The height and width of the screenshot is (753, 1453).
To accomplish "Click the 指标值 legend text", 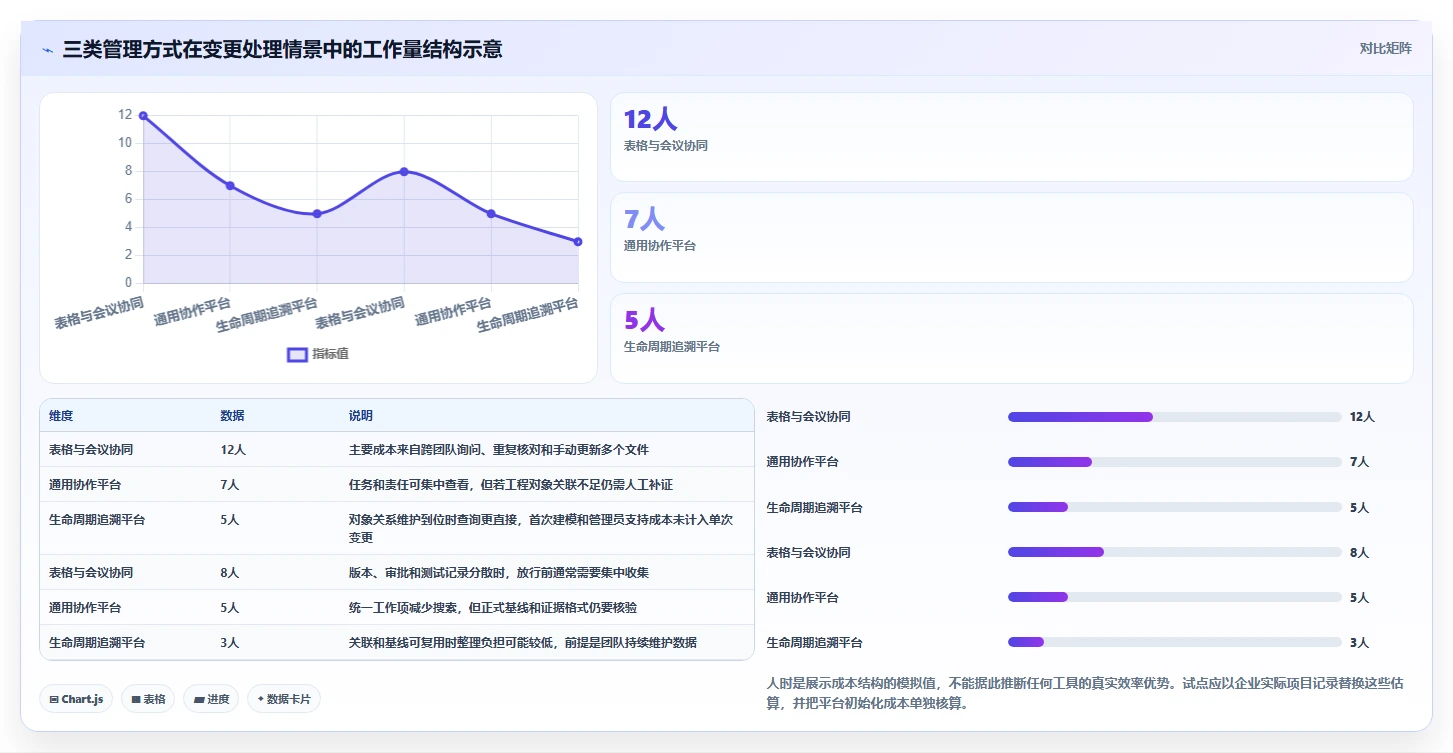I will (330, 354).
